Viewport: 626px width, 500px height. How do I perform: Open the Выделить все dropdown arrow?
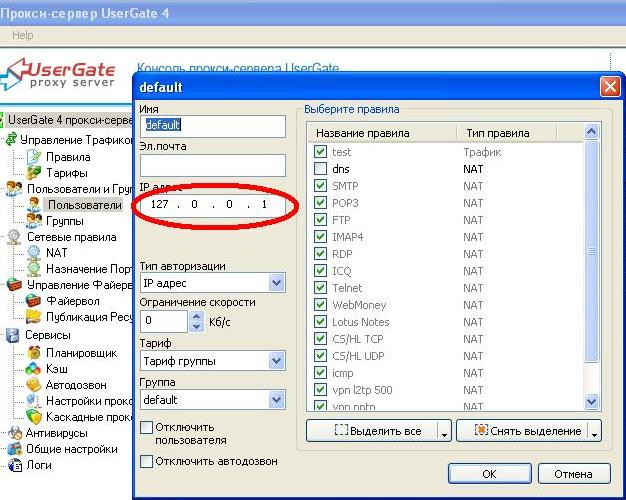point(444,431)
